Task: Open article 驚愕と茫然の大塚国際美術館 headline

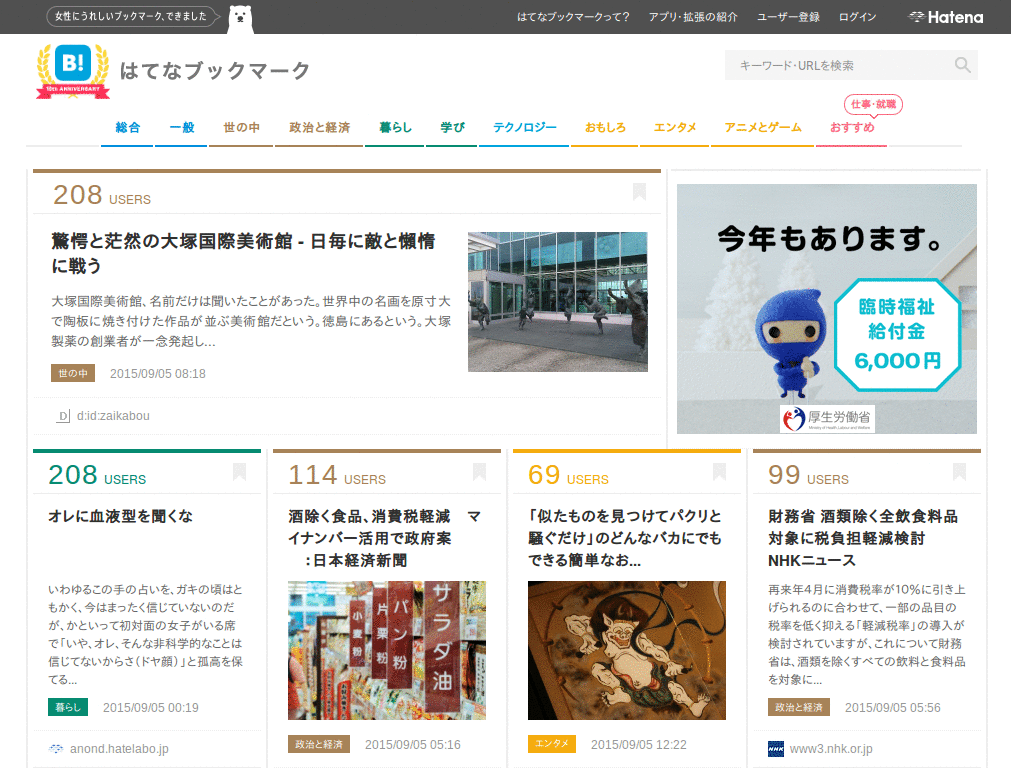Action: [243, 253]
